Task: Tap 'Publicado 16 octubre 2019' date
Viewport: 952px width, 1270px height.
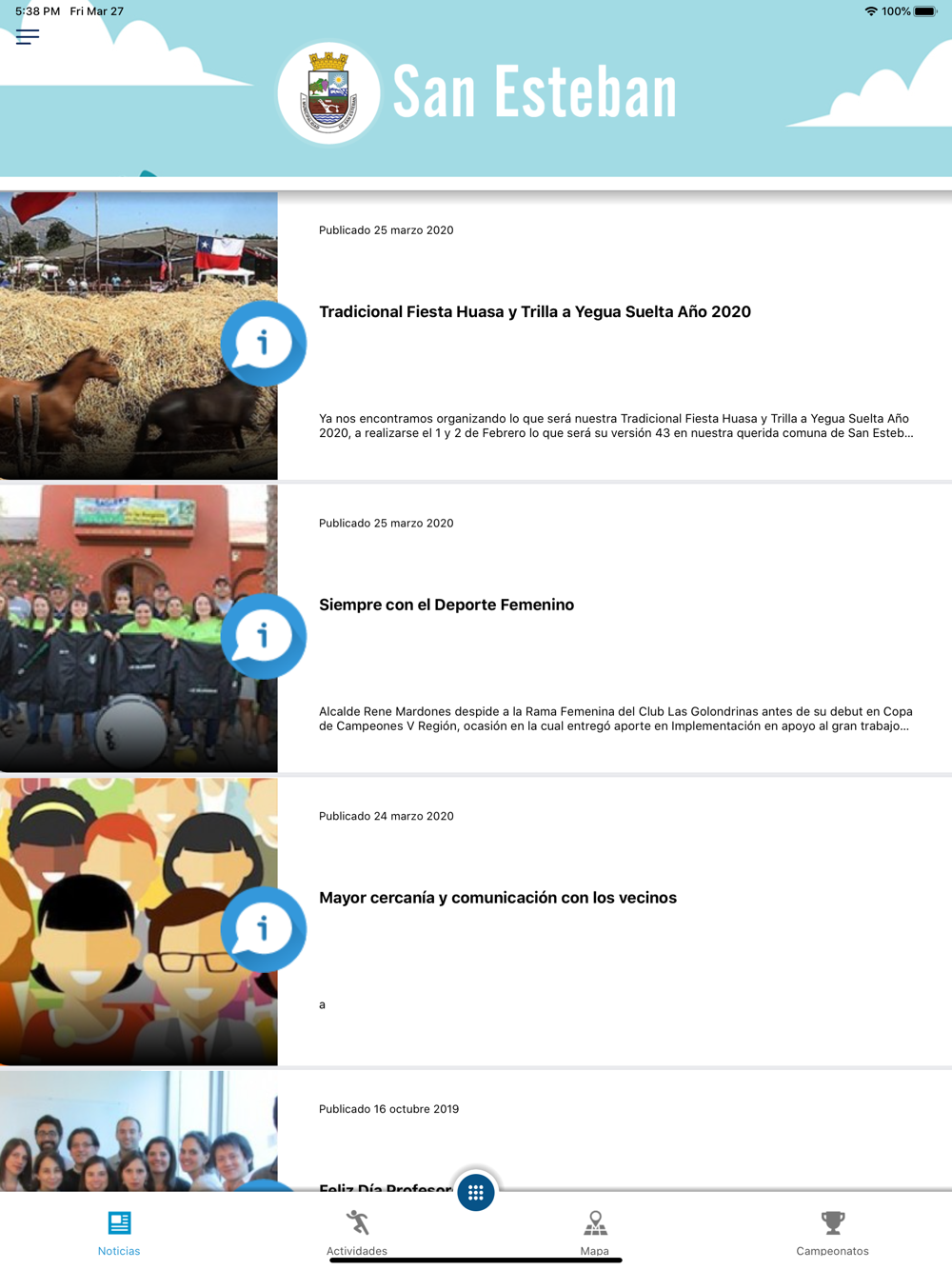Action: 389,1109
